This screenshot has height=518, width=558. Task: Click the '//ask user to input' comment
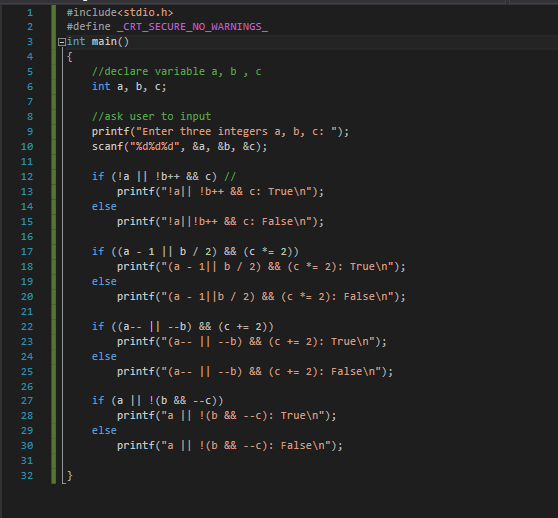(x=152, y=116)
